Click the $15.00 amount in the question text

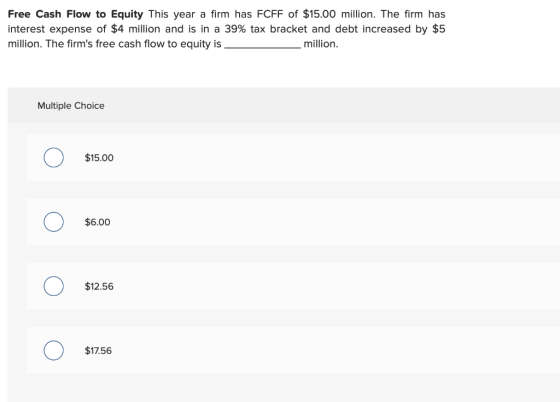click(319, 14)
